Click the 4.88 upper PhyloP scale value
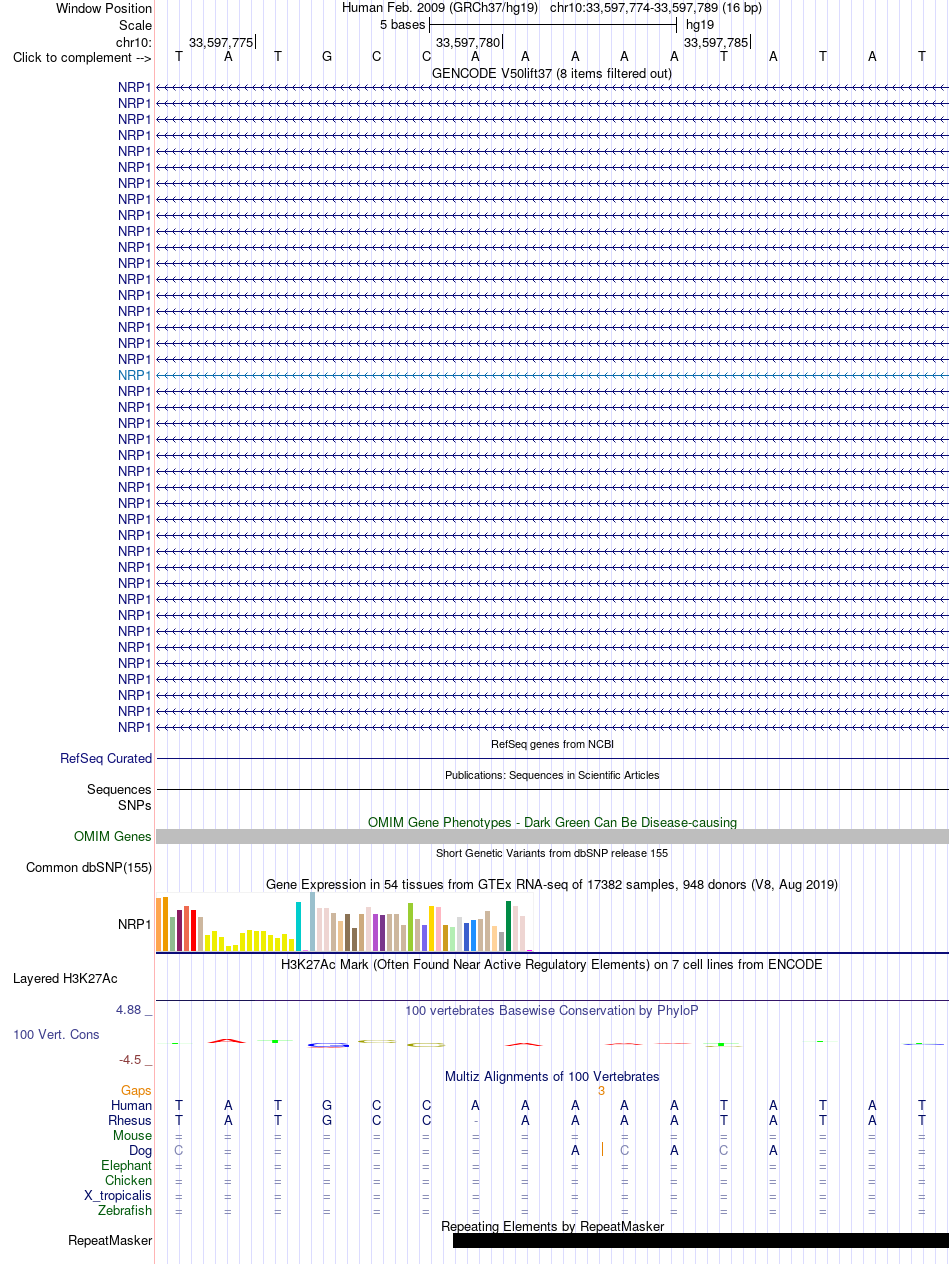Screen dimensions: 950x1264 [x=131, y=1010]
